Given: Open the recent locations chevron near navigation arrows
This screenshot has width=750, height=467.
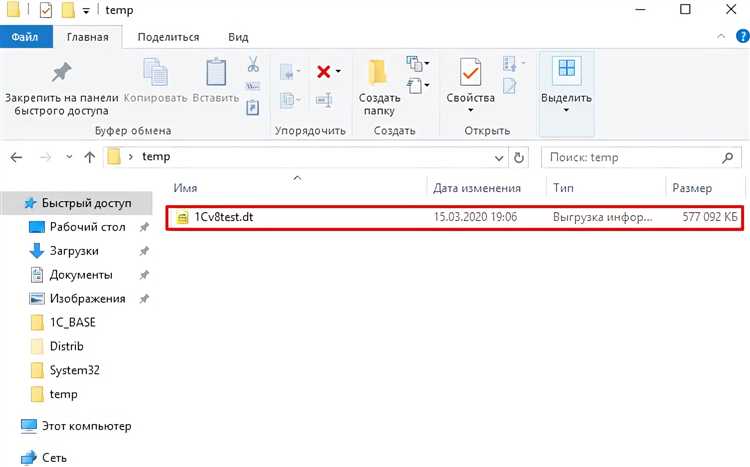Looking at the screenshot, I should pyautogui.click(x=69, y=158).
